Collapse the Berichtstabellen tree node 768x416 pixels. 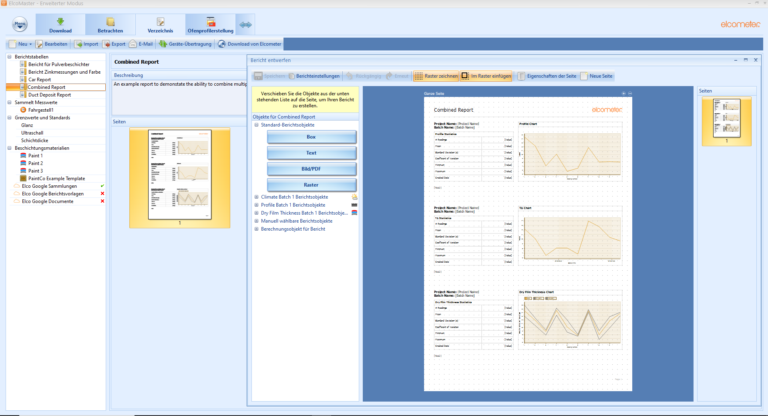click(4, 58)
